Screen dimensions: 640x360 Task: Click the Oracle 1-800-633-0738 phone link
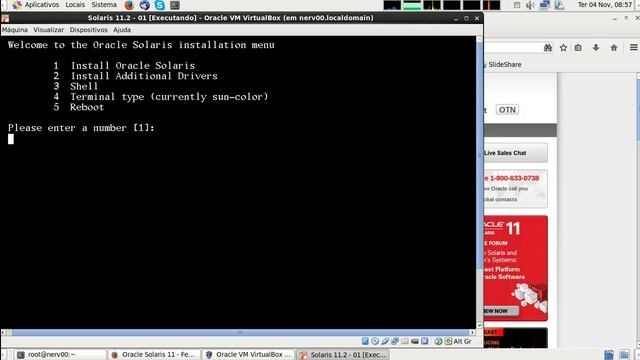[x=514, y=178]
